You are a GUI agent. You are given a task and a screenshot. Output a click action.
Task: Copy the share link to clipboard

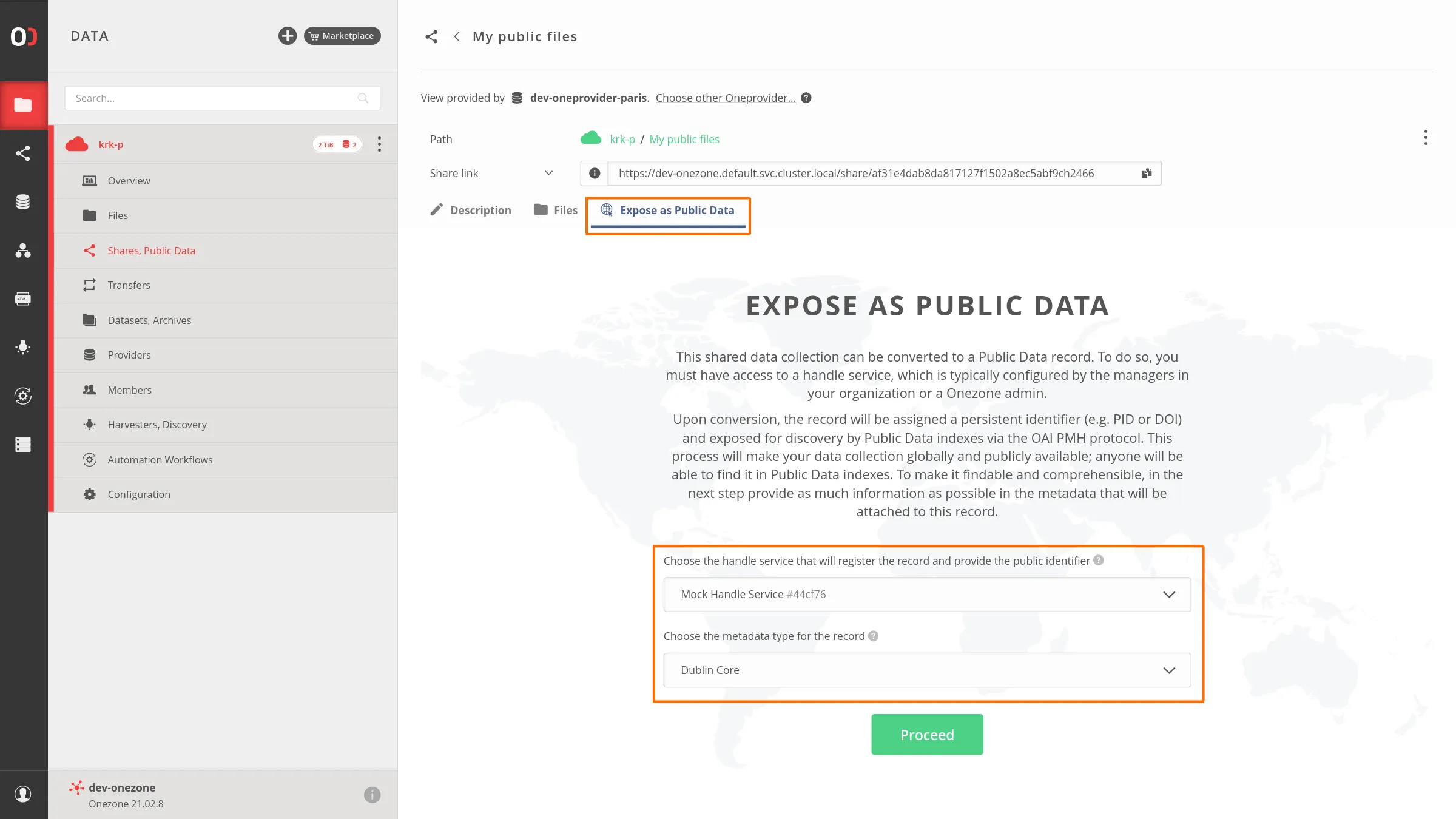[x=1146, y=174]
